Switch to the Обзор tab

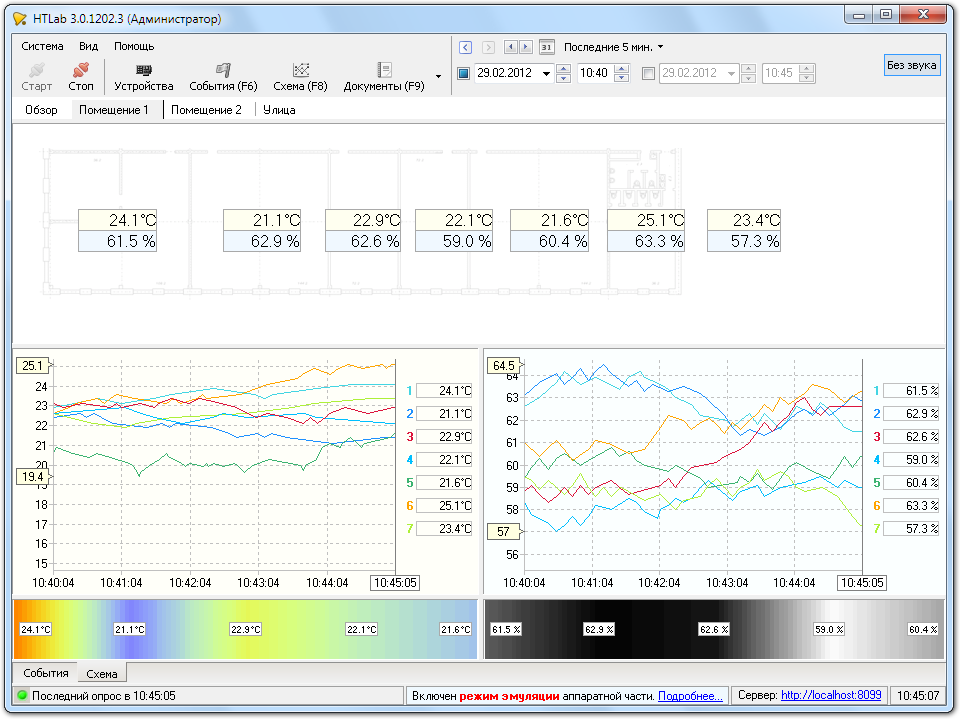pos(41,110)
